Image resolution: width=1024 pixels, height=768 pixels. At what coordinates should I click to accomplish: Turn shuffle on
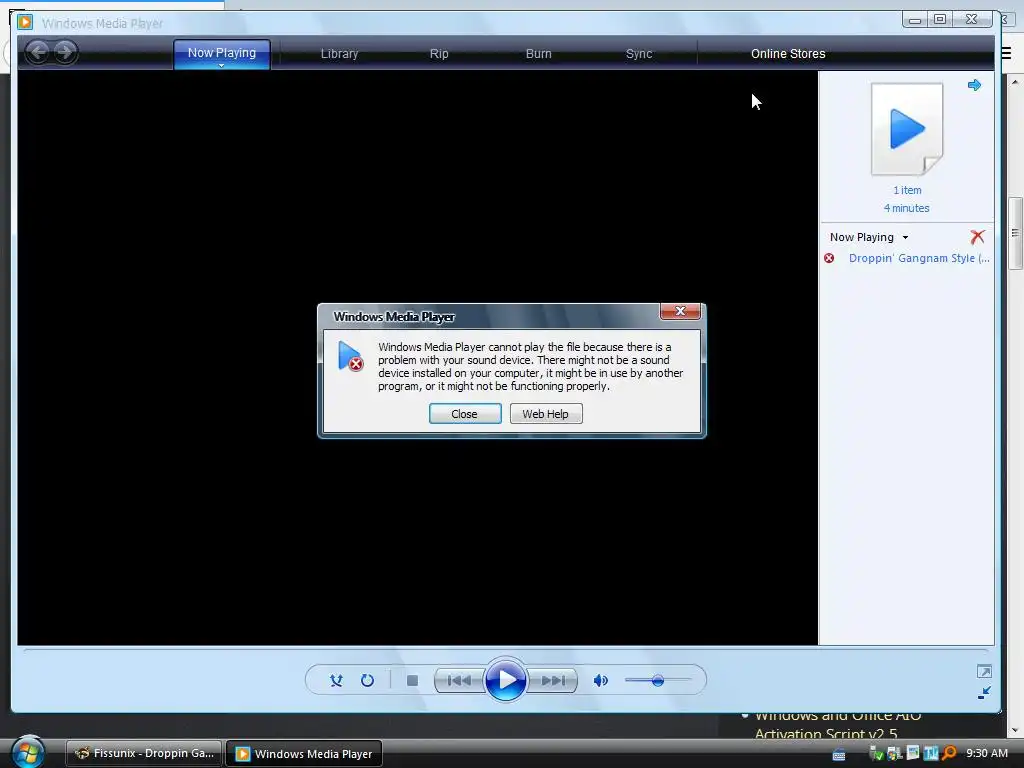coord(336,680)
